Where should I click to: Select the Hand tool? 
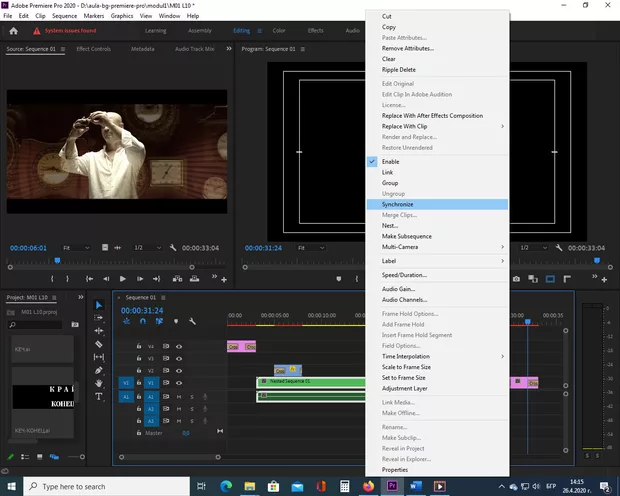coord(99,383)
